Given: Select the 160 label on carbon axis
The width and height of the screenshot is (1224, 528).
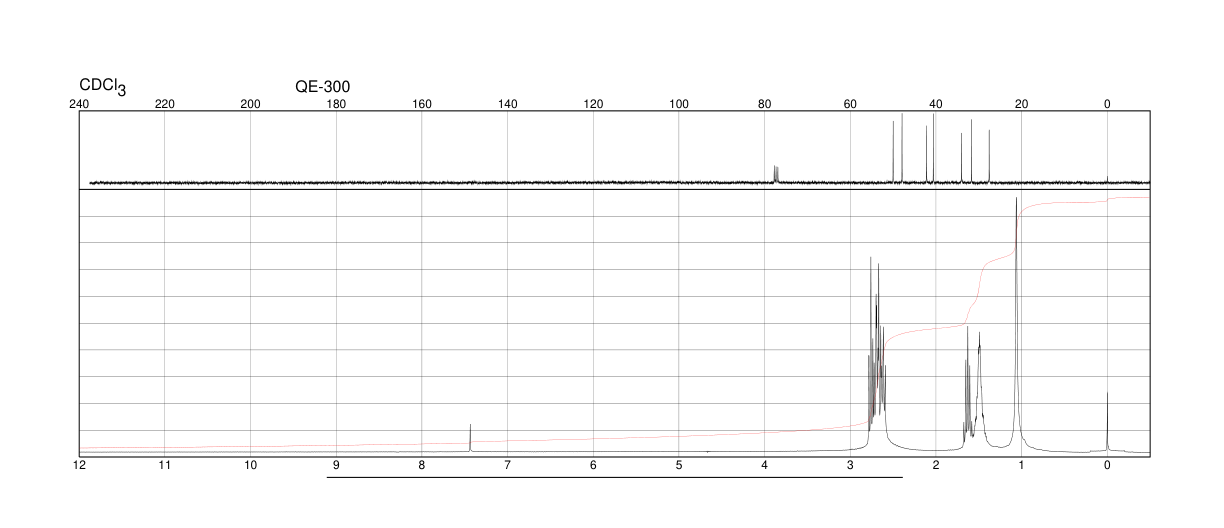Looking at the screenshot, I should pos(422,104).
